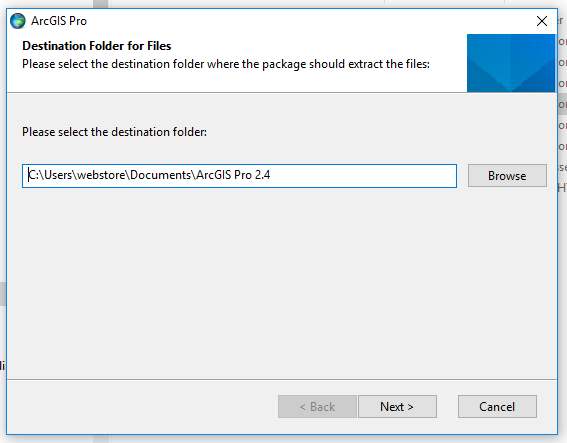Close the ArcGIS Pro installer dialog
Viewport: 567px width, 443px height.
(x=542, y=21)
